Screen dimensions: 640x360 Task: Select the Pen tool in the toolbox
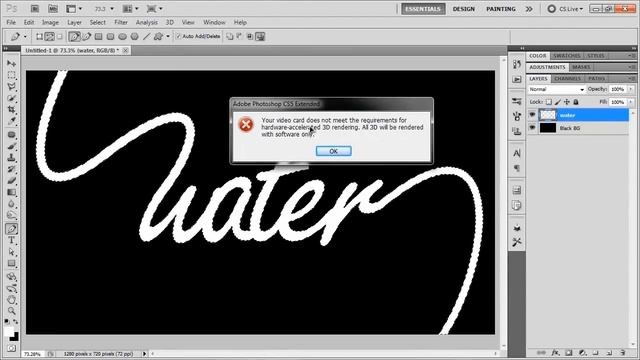(x=11, y=229)
